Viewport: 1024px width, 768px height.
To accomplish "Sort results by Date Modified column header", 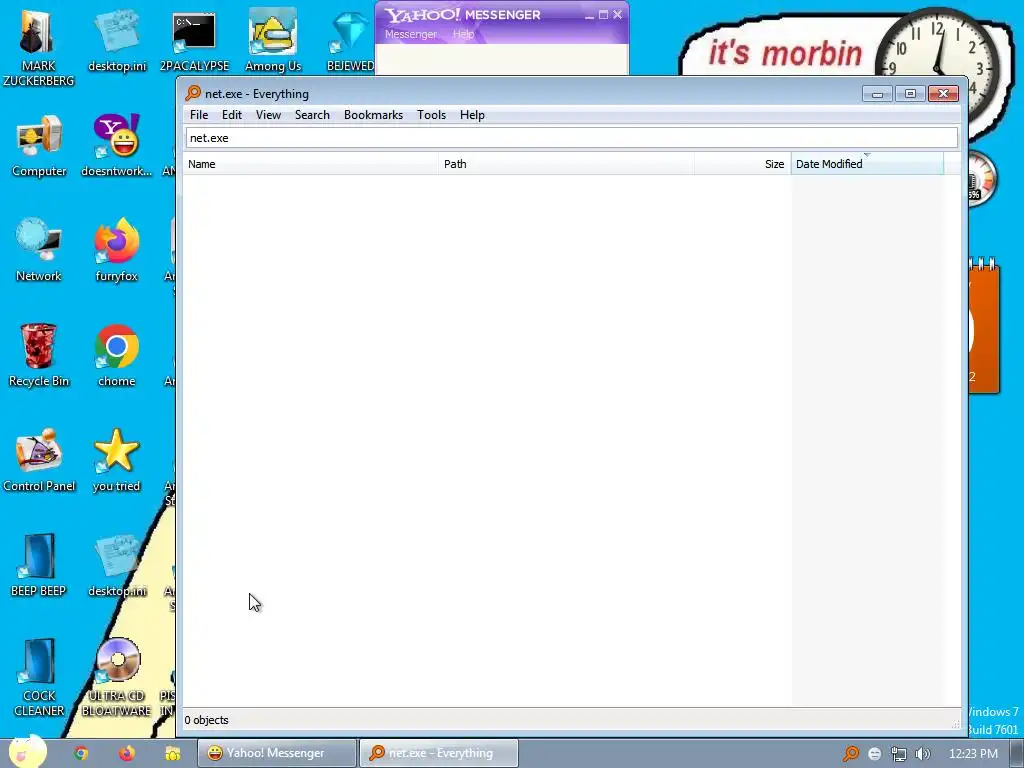I will coord(867,164).
